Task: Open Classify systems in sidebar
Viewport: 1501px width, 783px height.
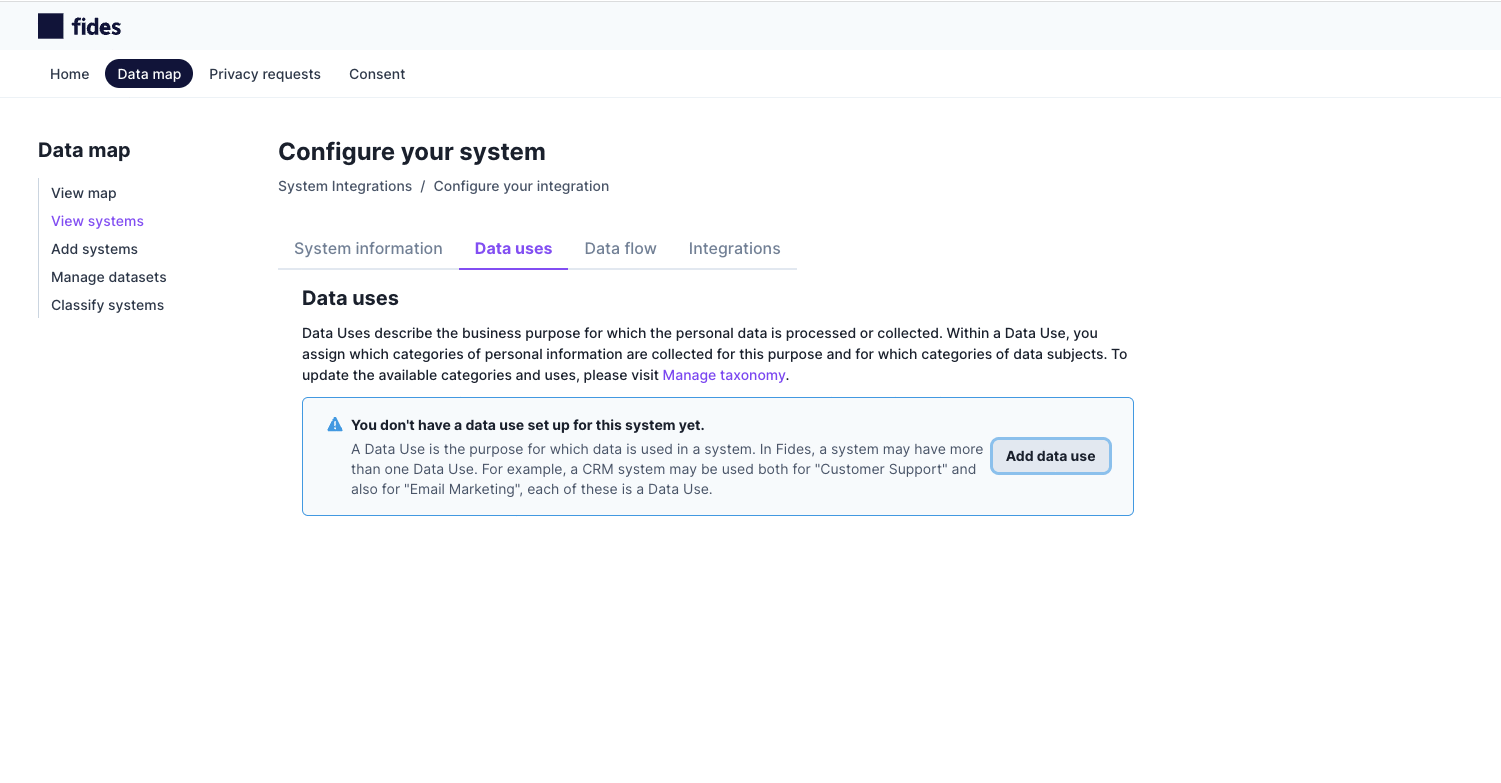Action: 107,305
